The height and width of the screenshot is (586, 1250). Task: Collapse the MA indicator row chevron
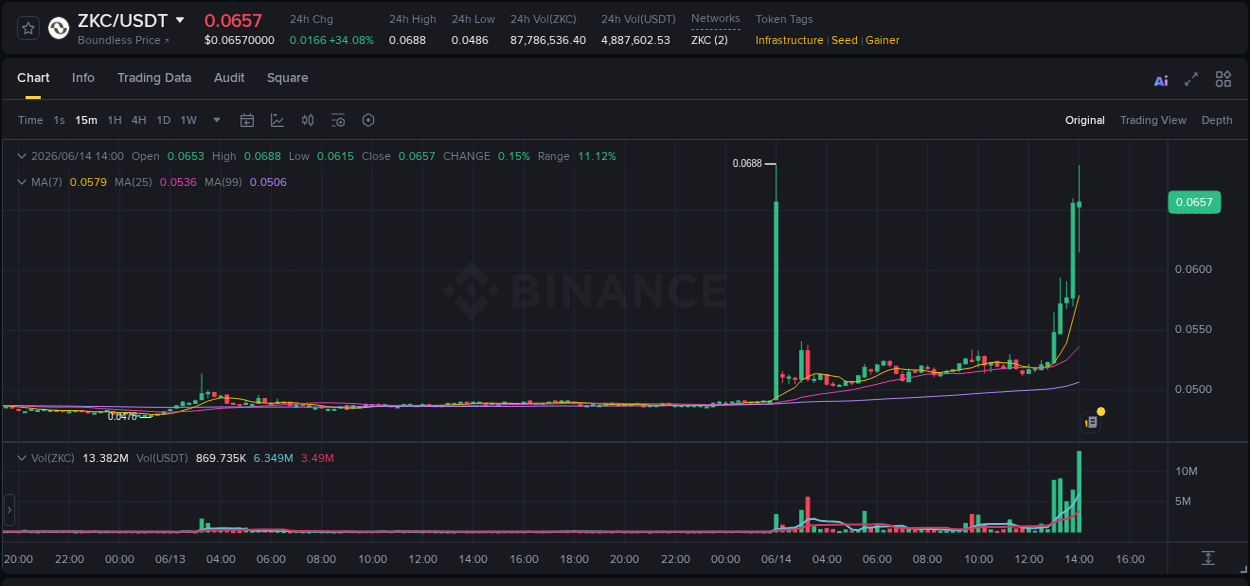click(x=22, y=182)
